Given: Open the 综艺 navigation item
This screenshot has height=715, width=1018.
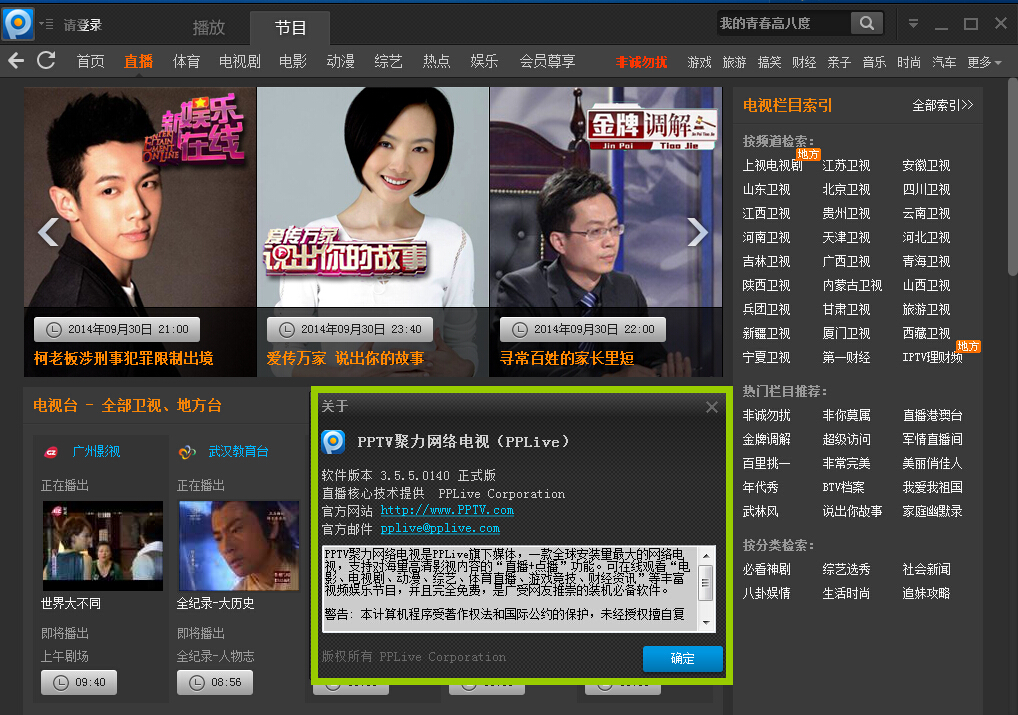Looking at the screenshot, I should (x=388, y=62).
